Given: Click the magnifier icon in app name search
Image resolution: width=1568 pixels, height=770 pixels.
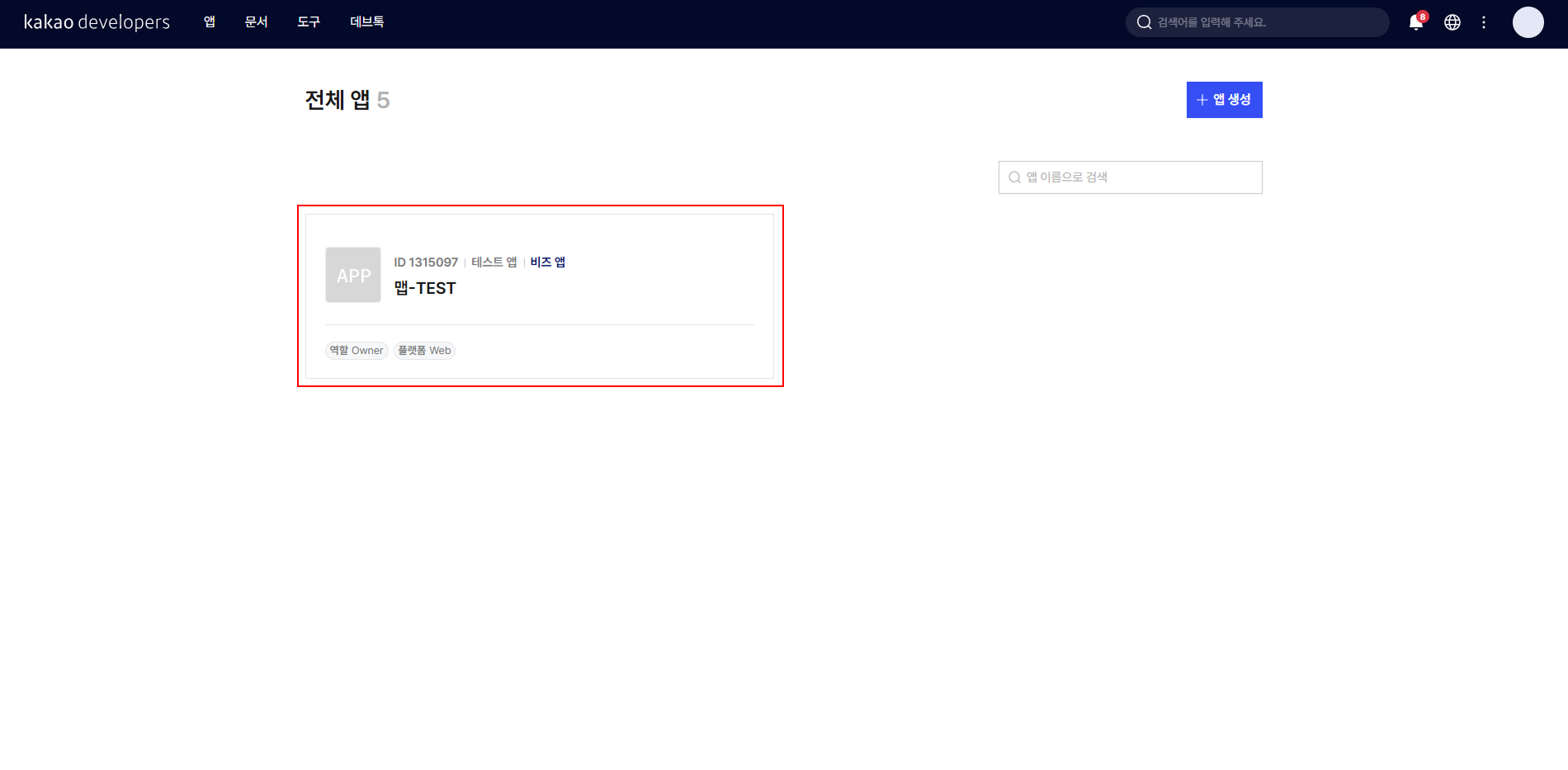Looking at the screenshot, I should [1014, 177].
